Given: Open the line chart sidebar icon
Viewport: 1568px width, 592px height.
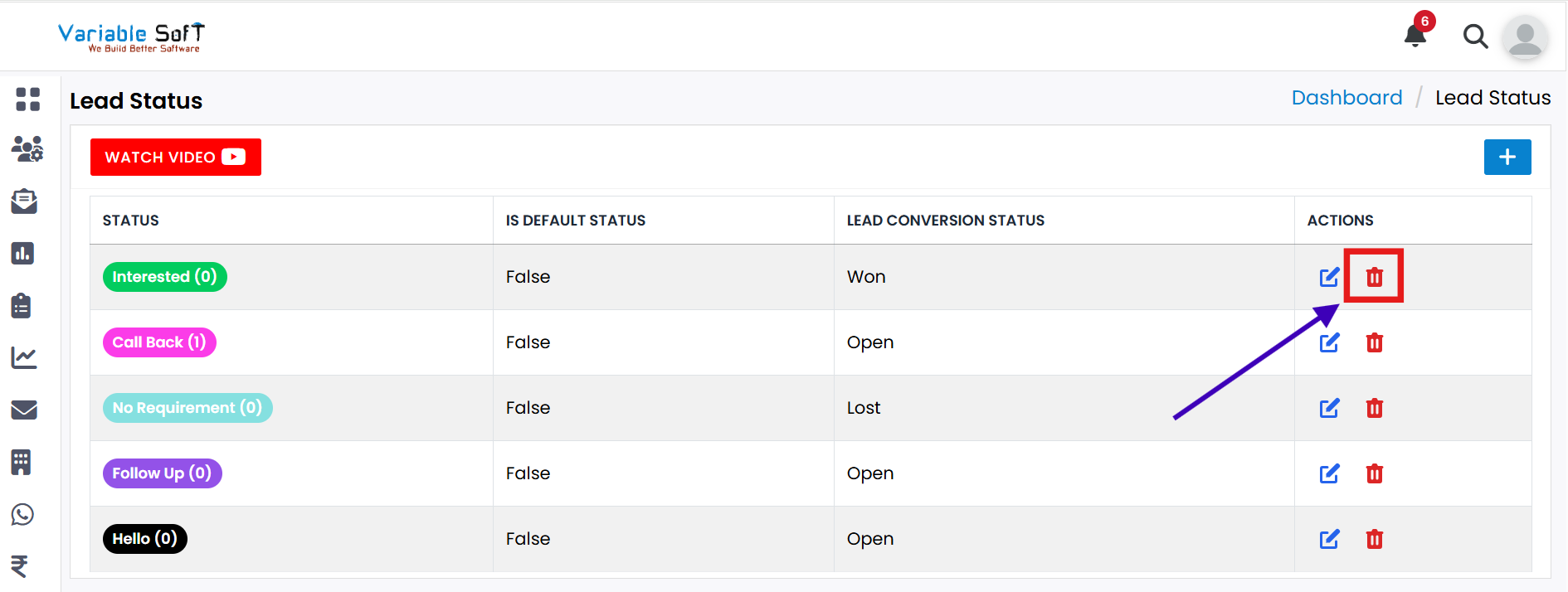Looking at the screenshot, I should [24, 358].
